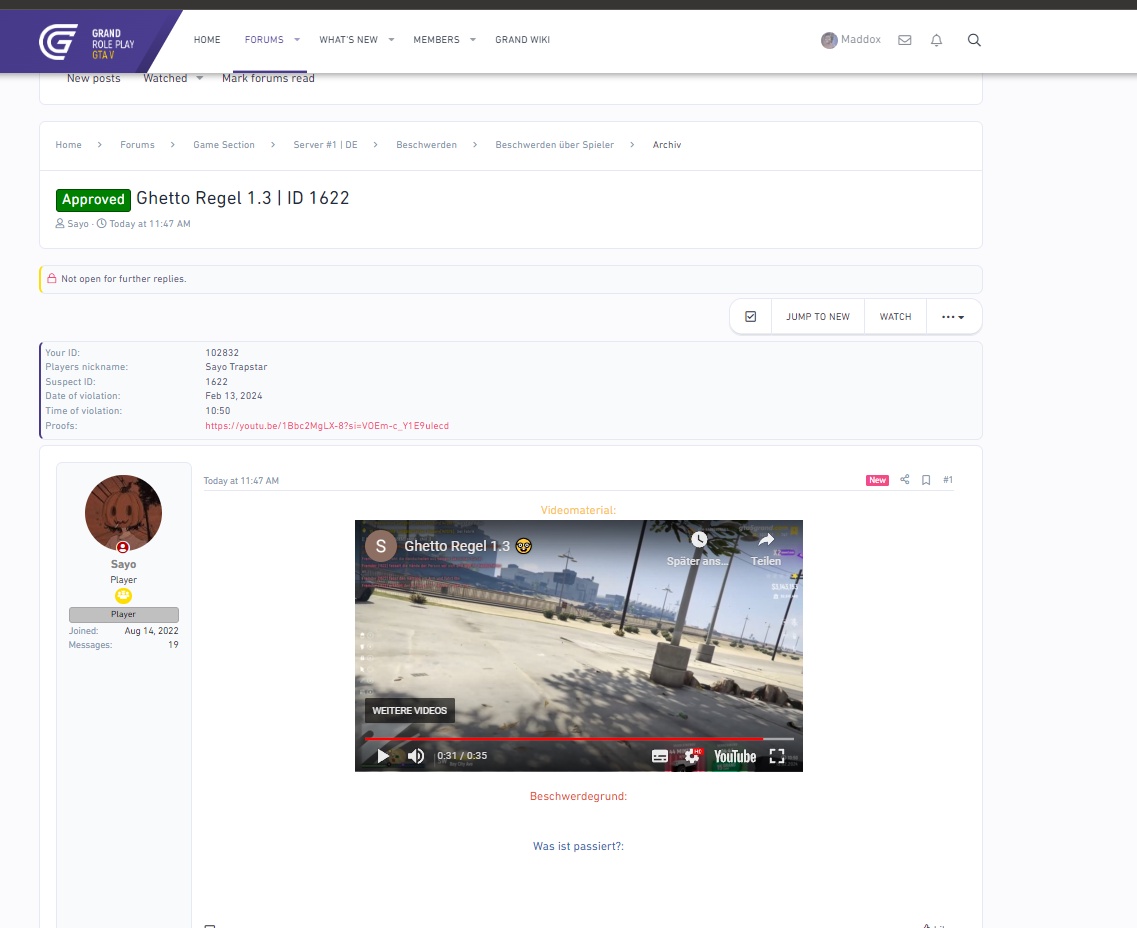Click the WATCH button
Screen dimensions: 1137x928
894,316
